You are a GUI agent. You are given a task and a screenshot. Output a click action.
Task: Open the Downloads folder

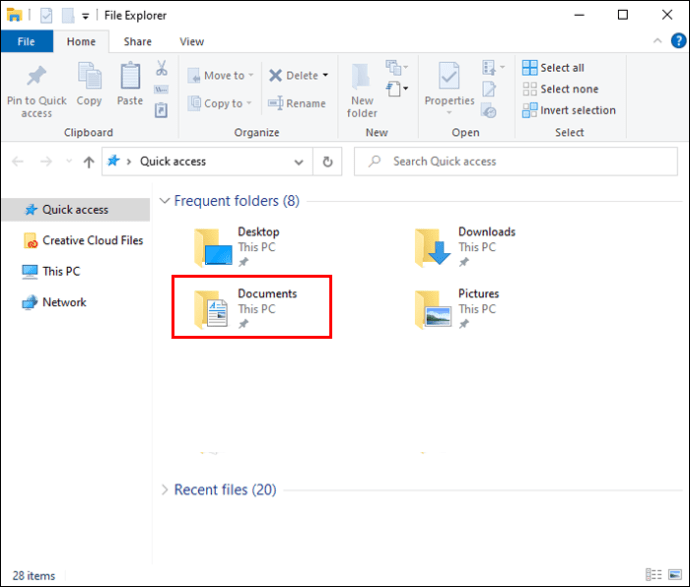pos(466,246)
